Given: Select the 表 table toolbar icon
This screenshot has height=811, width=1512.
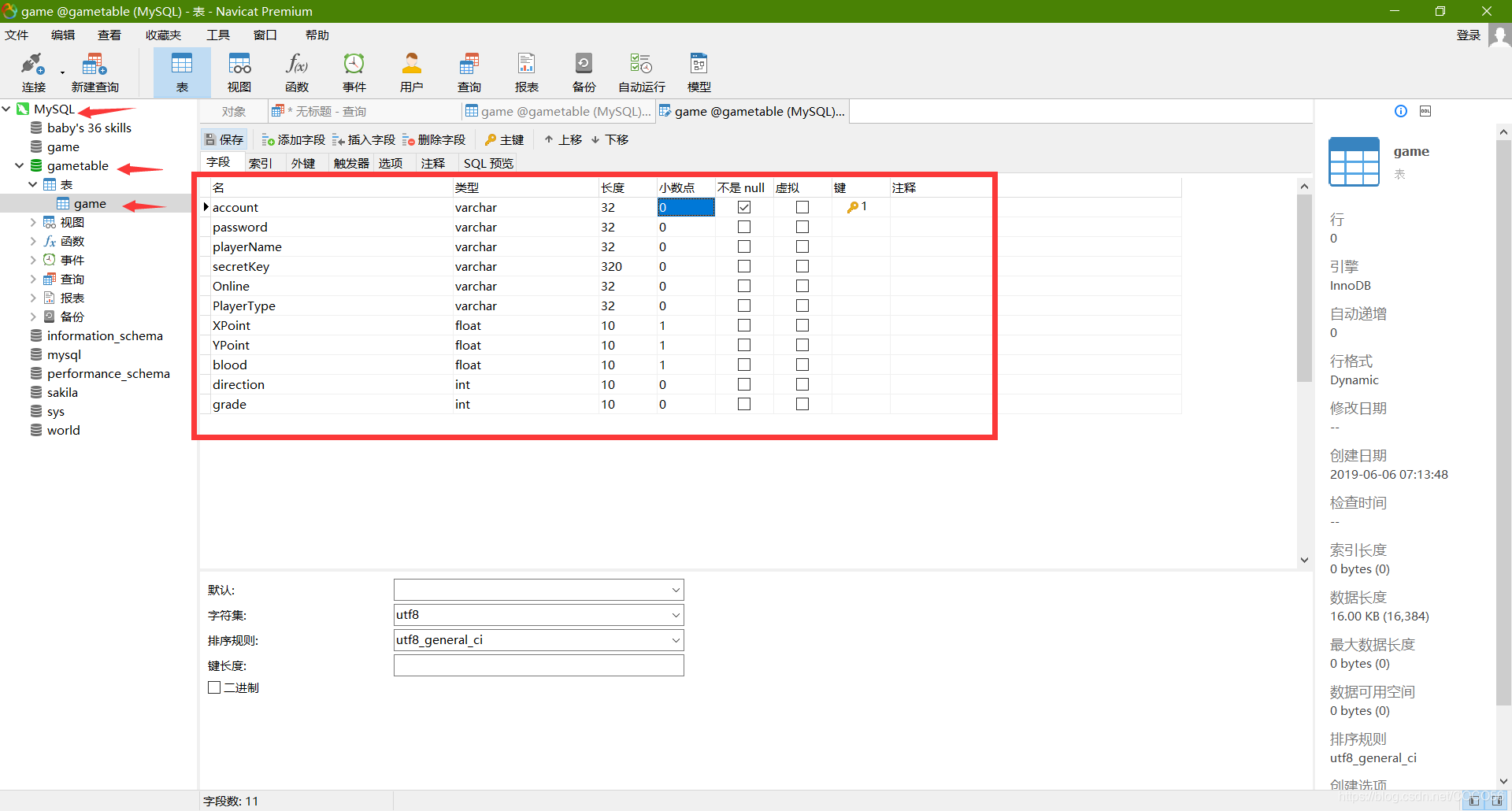Looking at the screenshot, I should (182, 72).
